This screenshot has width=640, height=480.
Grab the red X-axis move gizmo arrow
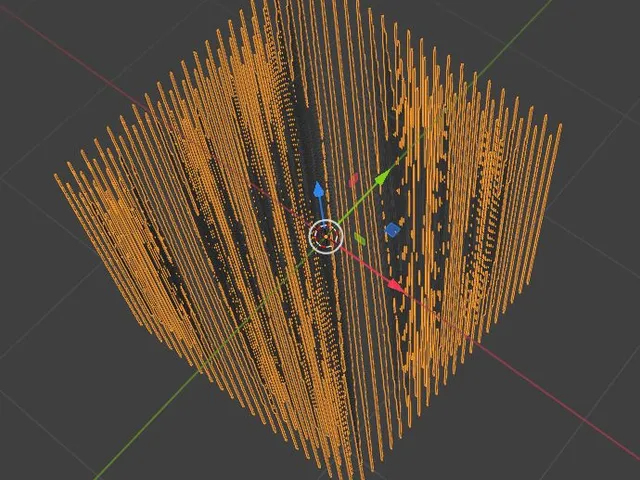395,285
